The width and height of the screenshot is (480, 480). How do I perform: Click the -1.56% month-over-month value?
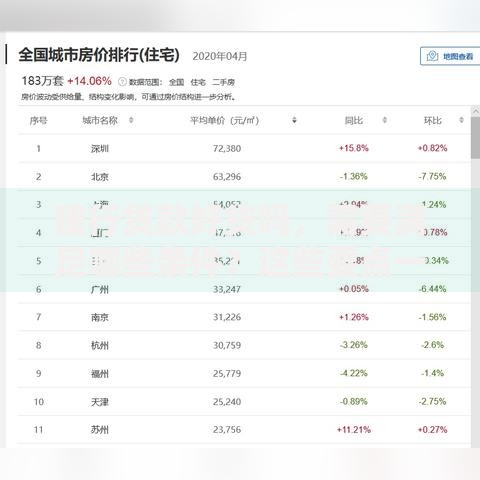click(432, 317)
